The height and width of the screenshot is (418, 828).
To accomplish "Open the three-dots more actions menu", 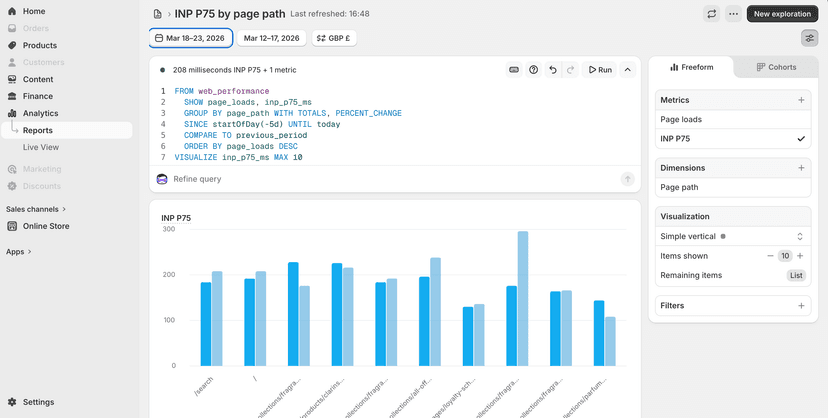I will 733,14.
